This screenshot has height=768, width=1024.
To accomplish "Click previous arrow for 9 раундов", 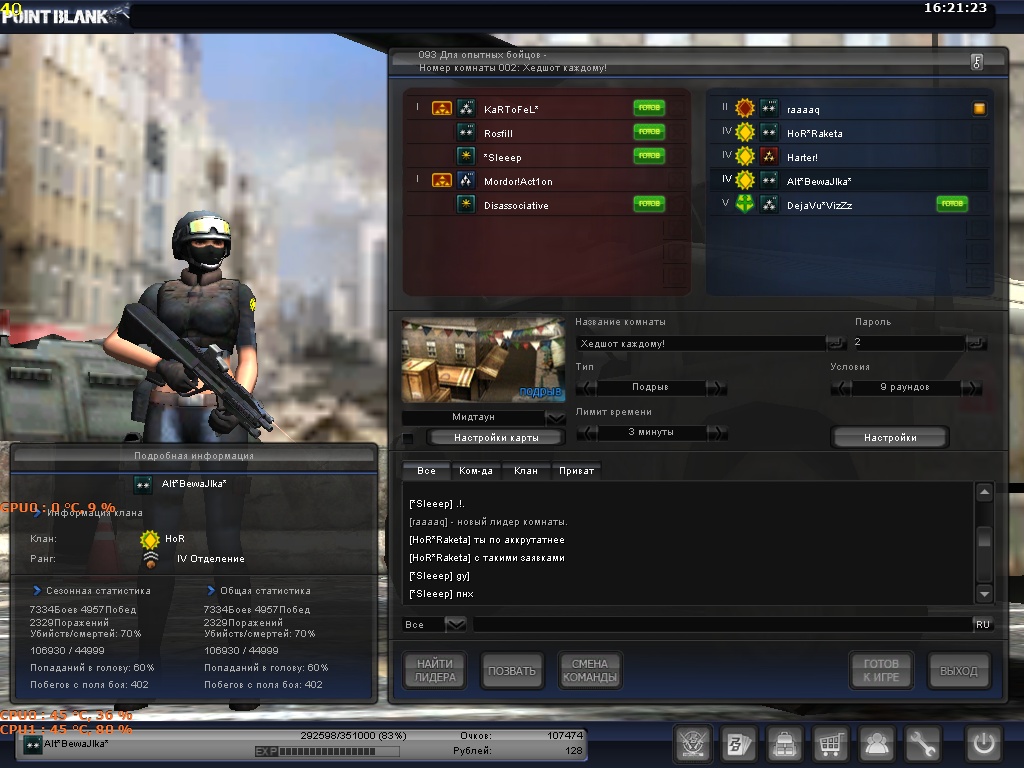I will click(841, 388).
